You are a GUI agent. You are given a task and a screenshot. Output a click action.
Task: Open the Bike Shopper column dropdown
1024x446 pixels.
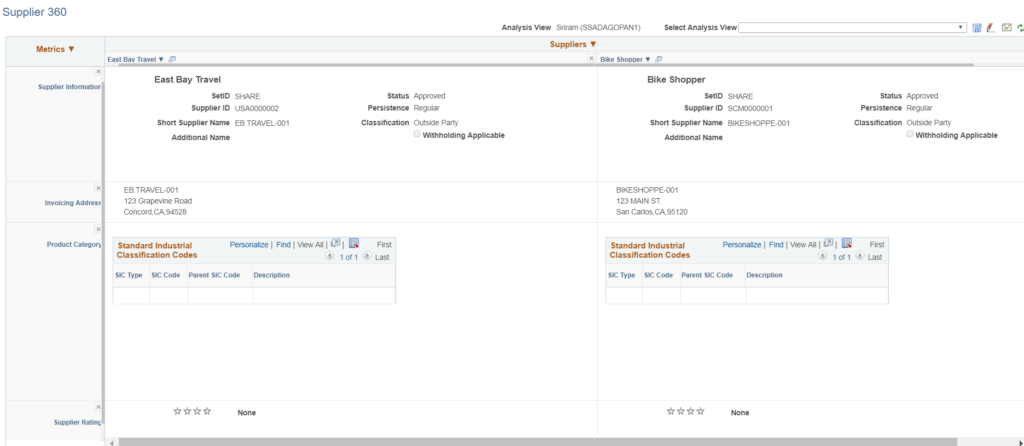click(625, 59)
